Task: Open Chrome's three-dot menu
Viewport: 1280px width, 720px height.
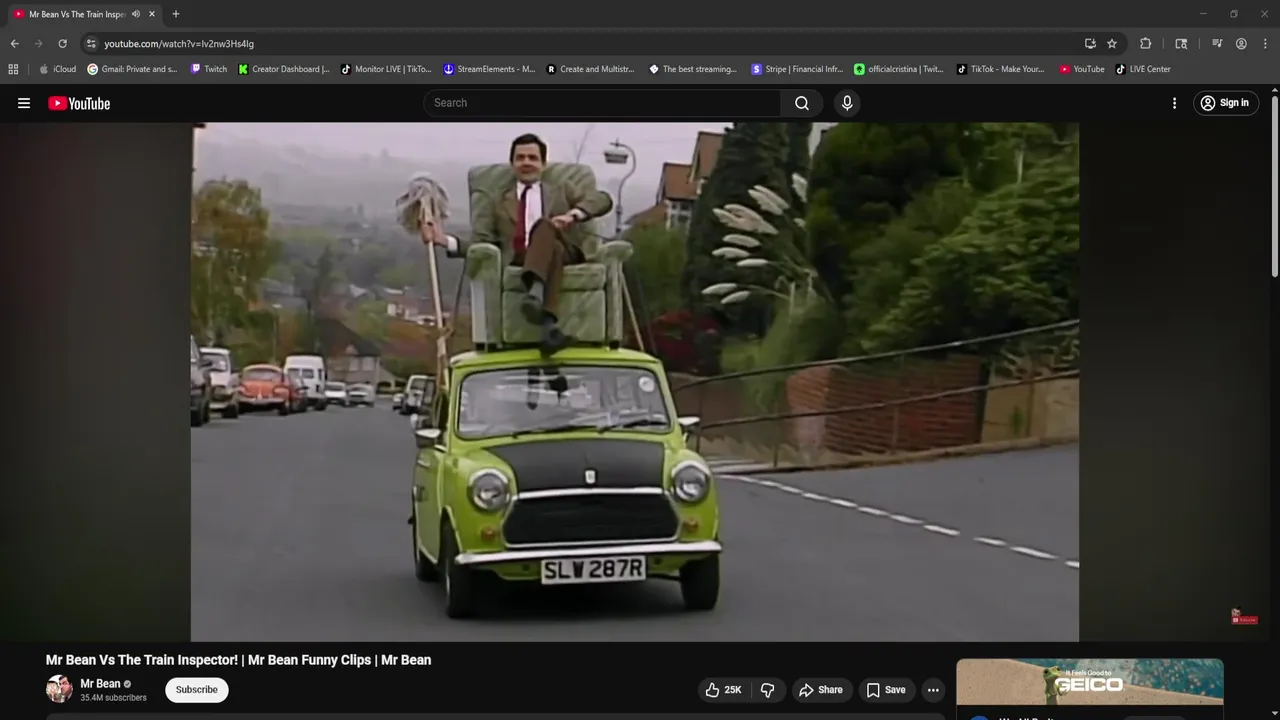Action: tap(1265, 44)
